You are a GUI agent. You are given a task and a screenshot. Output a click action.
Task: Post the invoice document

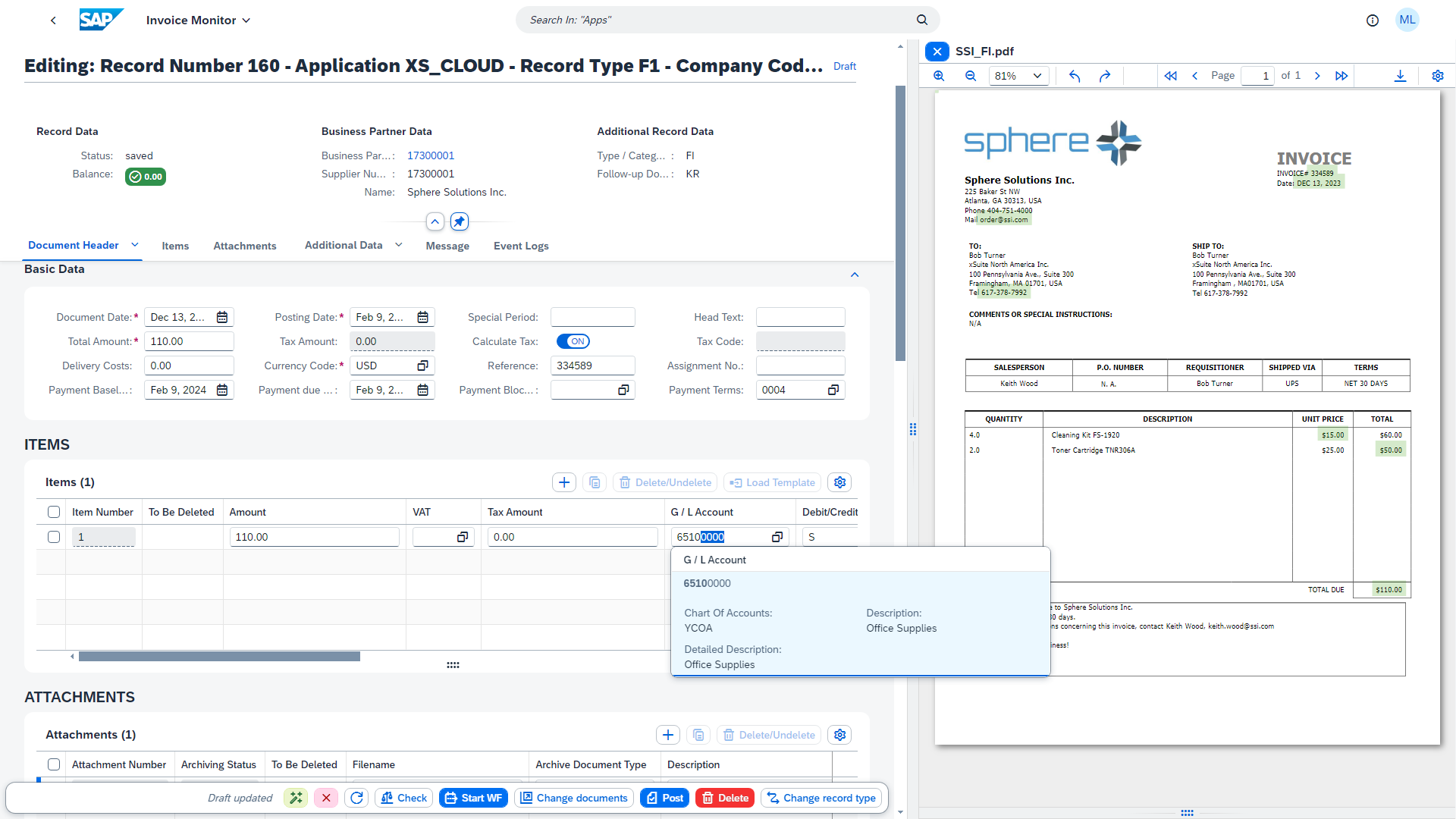pyautogui.click(x=664, y=798)
